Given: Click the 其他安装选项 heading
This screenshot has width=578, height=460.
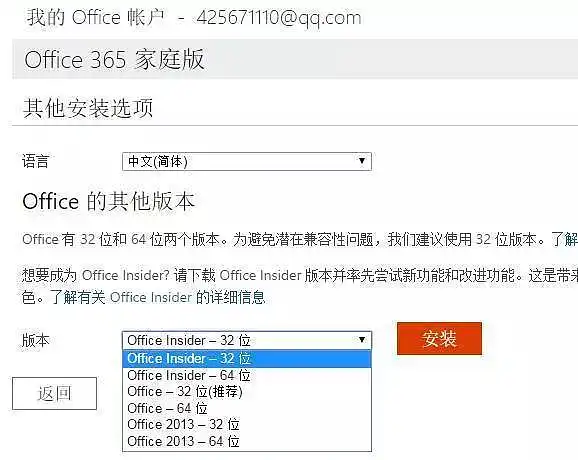Looking at the screenshot, I should (88, 108).
